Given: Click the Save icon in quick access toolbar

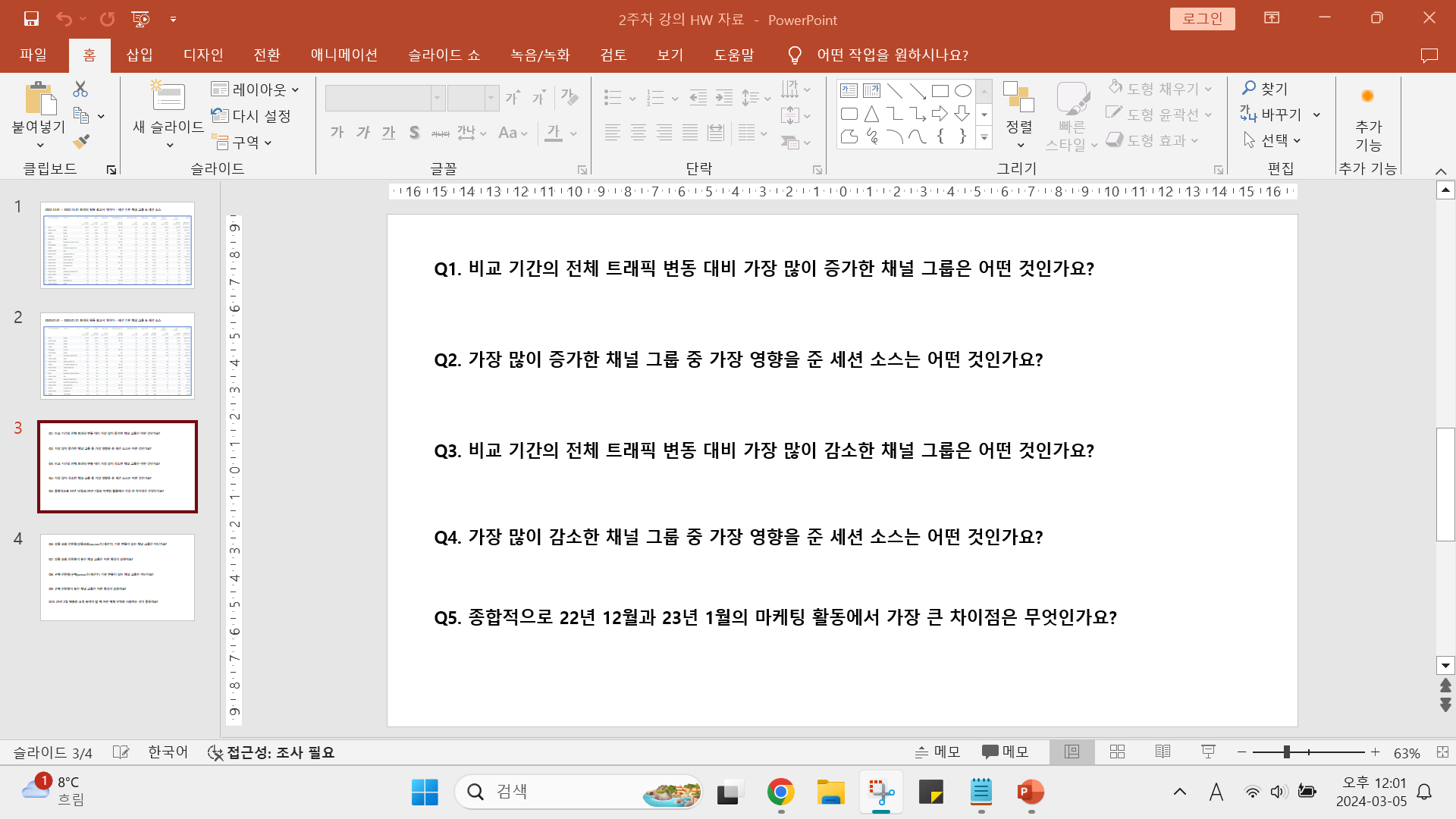Looking at the screenshot, I should coord(31,19).
